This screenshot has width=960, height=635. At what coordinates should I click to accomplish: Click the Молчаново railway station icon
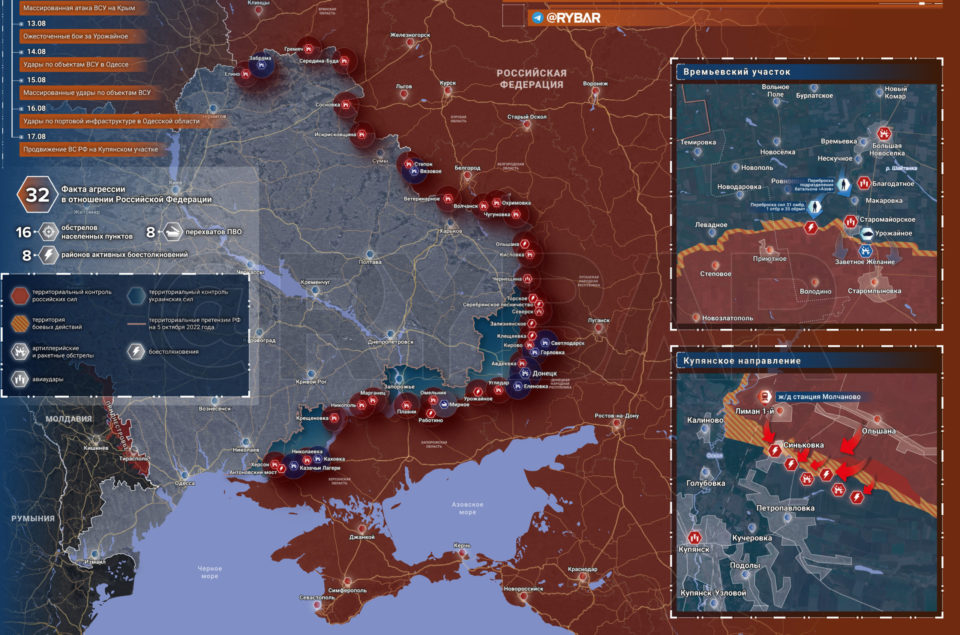[x=764, y=397]
